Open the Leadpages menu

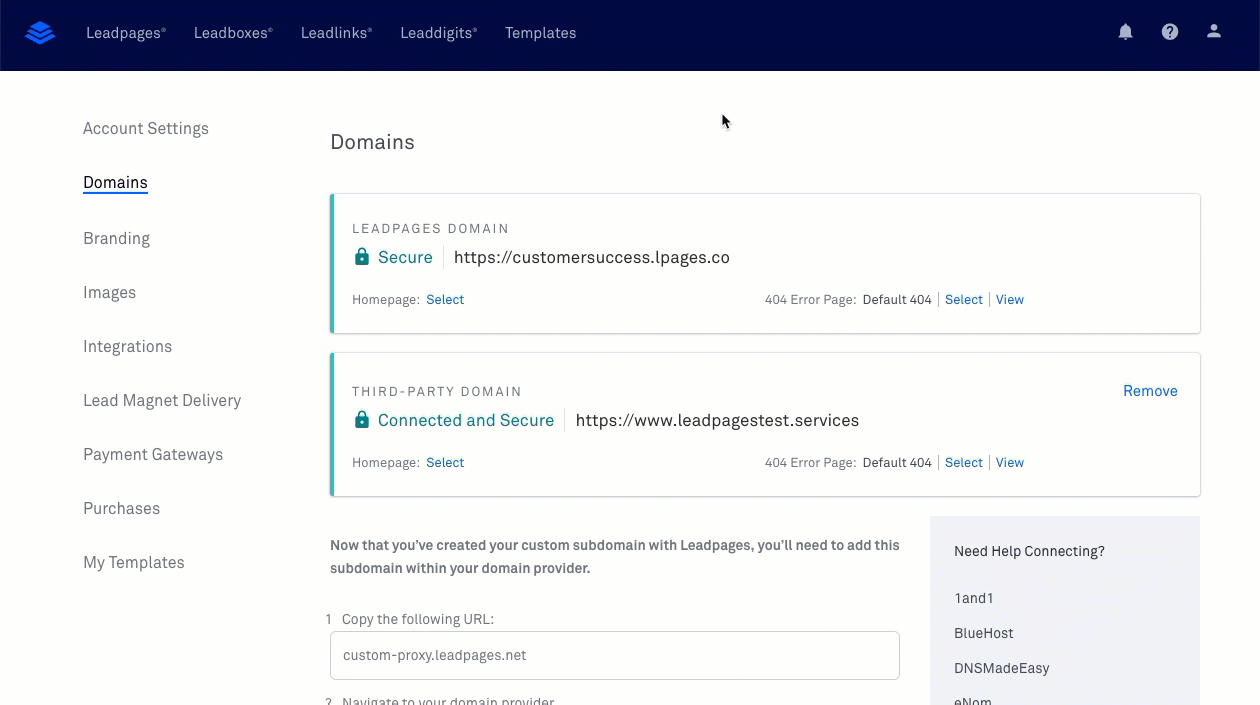click(126, 33)
